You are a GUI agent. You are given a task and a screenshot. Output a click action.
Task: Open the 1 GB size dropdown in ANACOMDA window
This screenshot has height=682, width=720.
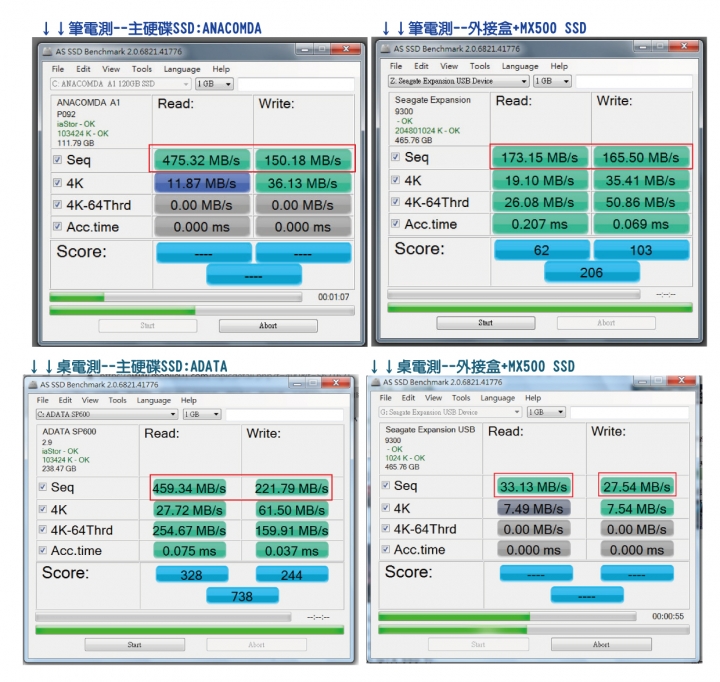coord(214,84)
